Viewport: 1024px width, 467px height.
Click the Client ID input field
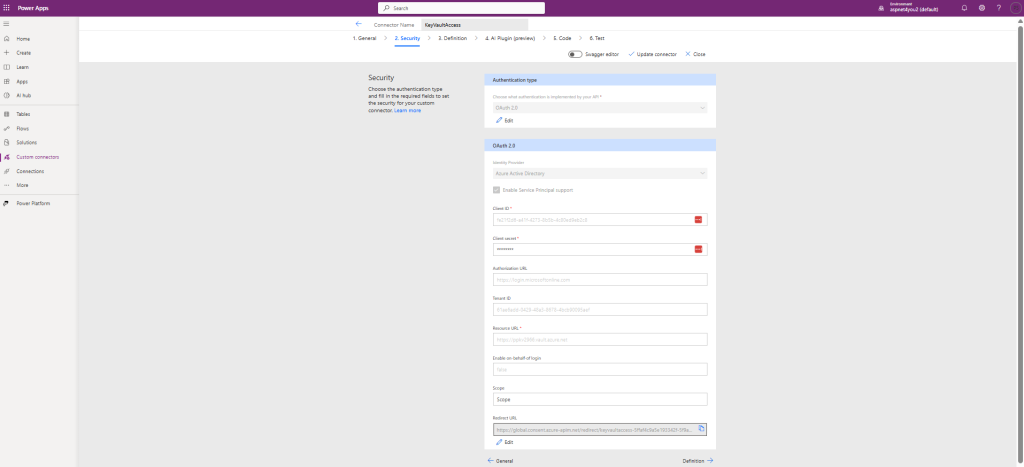[600, 219]
